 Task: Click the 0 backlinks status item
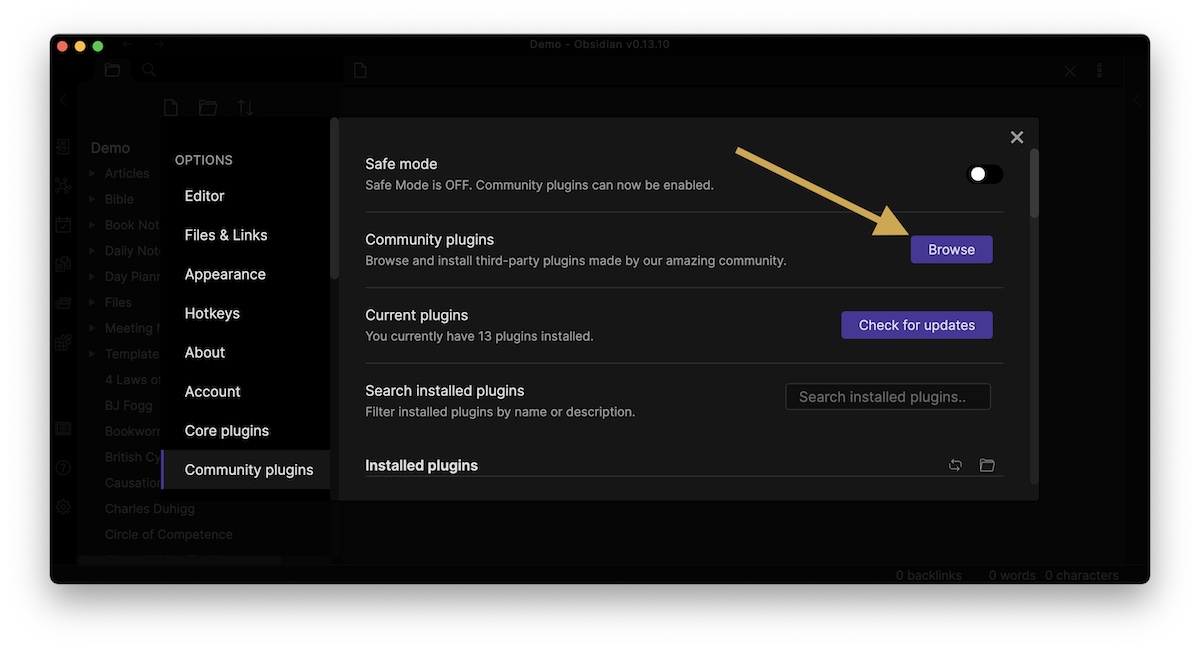929,575
